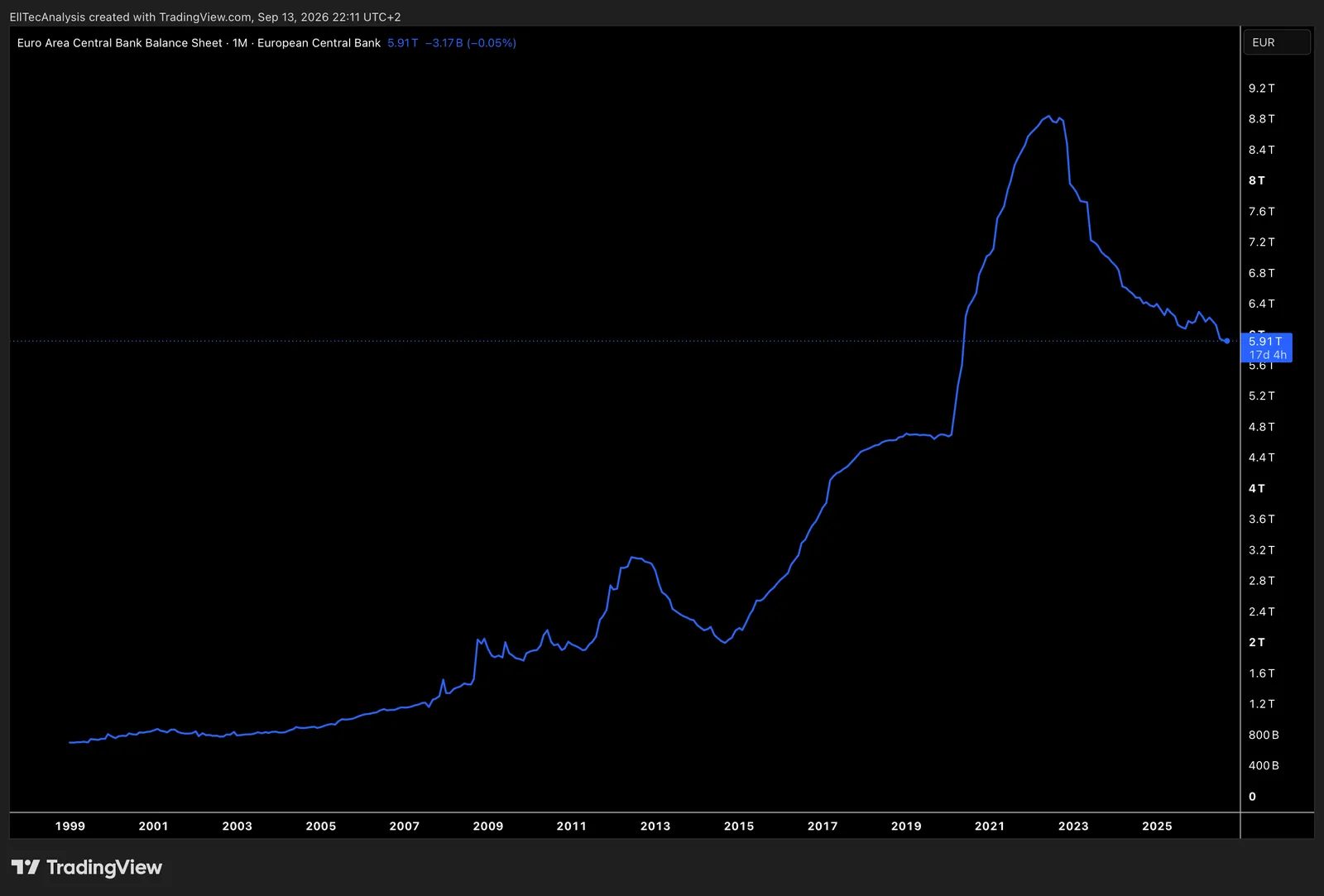Click the '1999' year on the time axis
Screen dimensions: 1324x896
70,826
